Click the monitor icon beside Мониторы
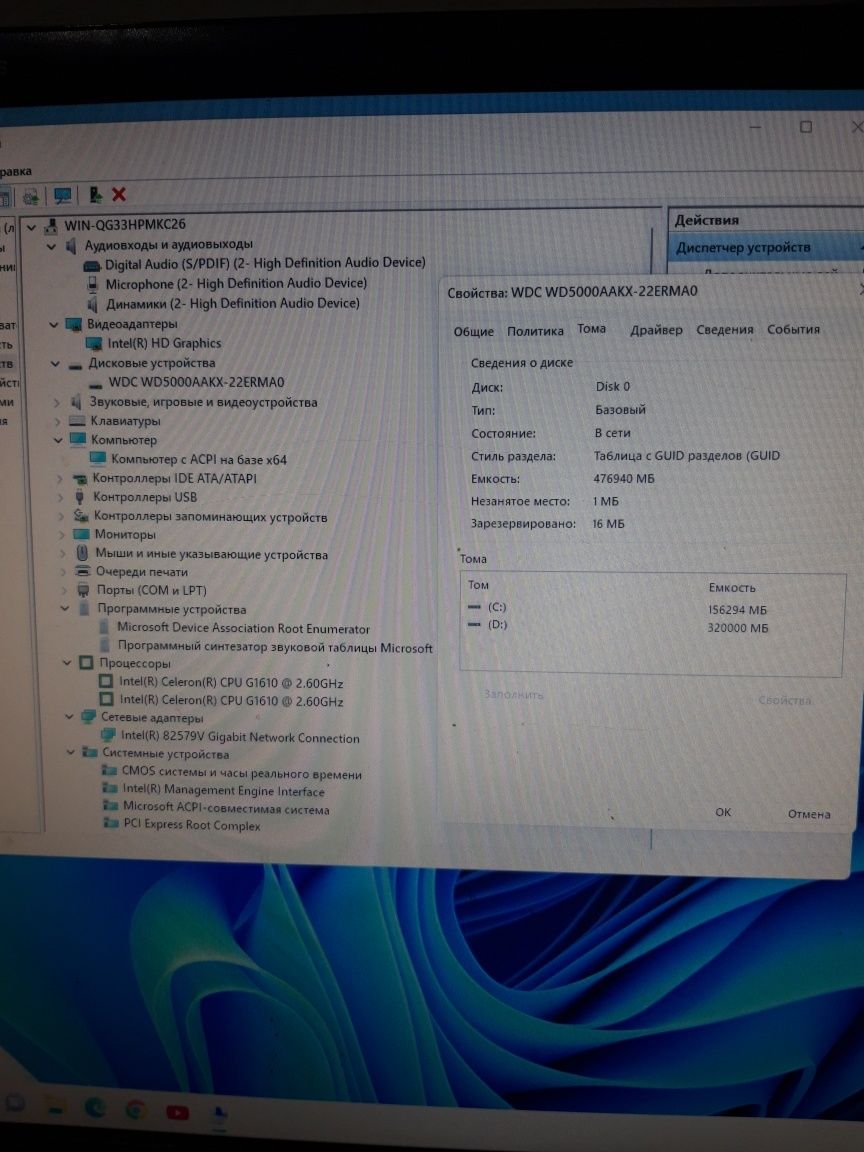 [x=82, y=535]
